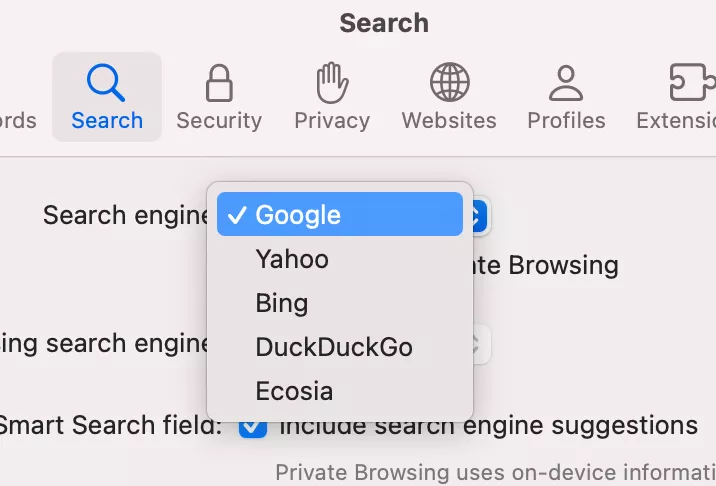716x486 pixels.
Task: Switch to the Security tab label
Action: tap(219, 121)
